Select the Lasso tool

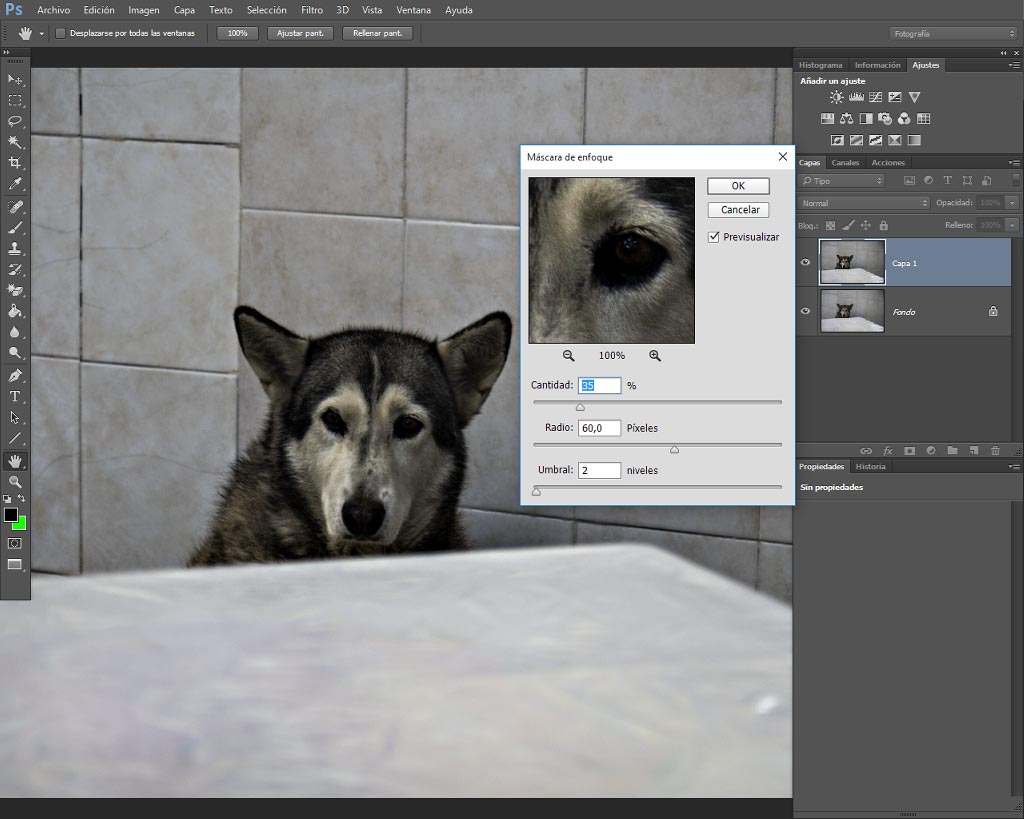14,121
